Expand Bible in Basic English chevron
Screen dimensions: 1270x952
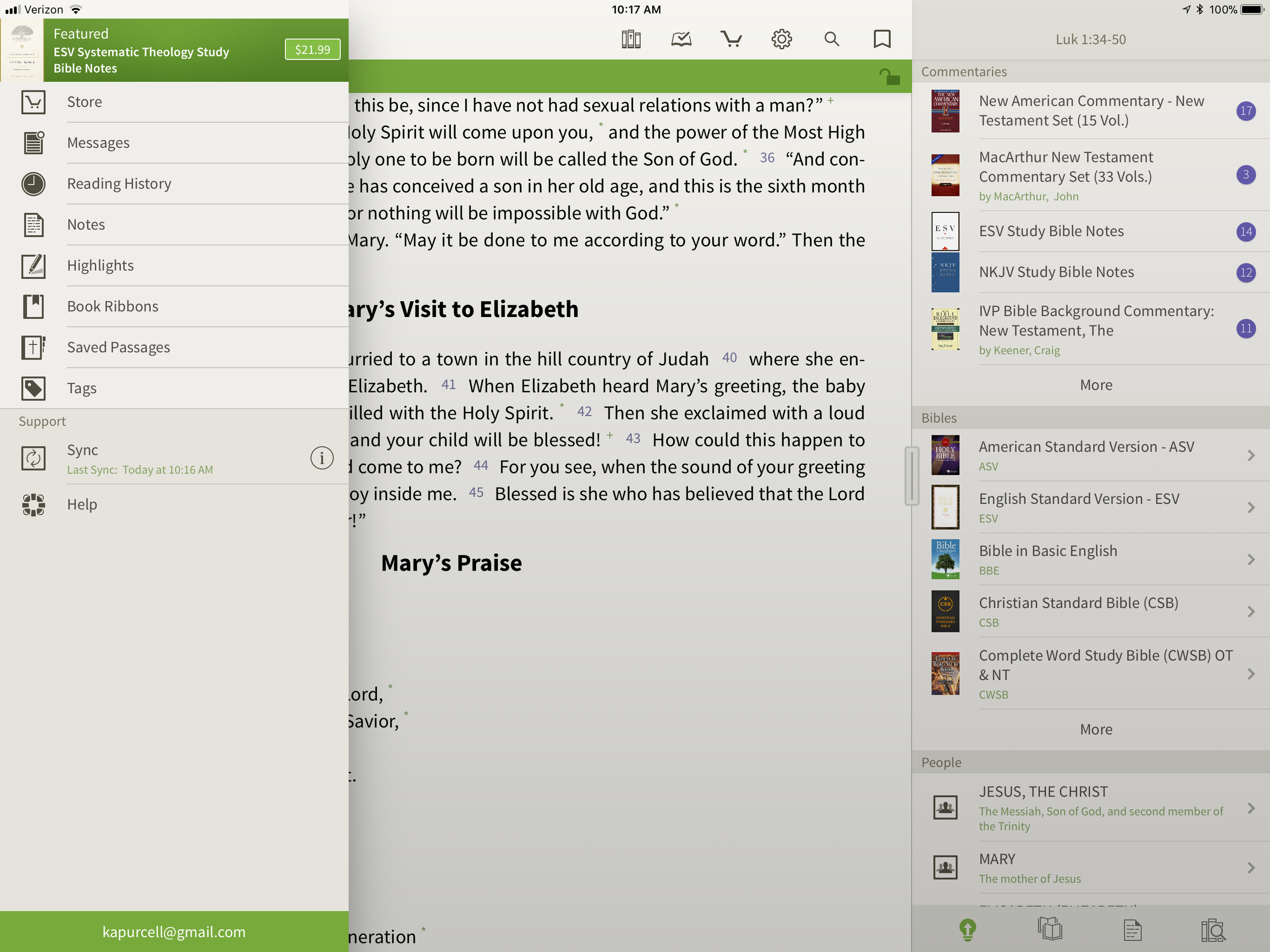1251,559
